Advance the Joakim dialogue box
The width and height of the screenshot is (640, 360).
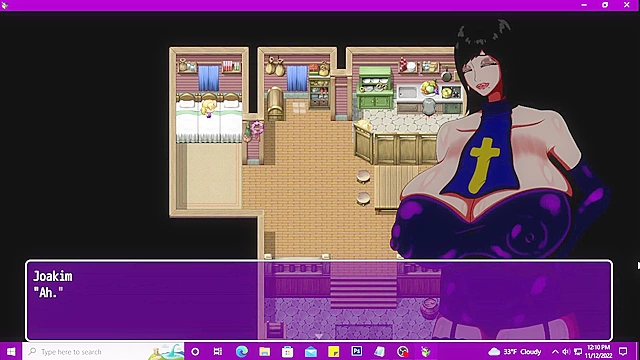point(319,300)
